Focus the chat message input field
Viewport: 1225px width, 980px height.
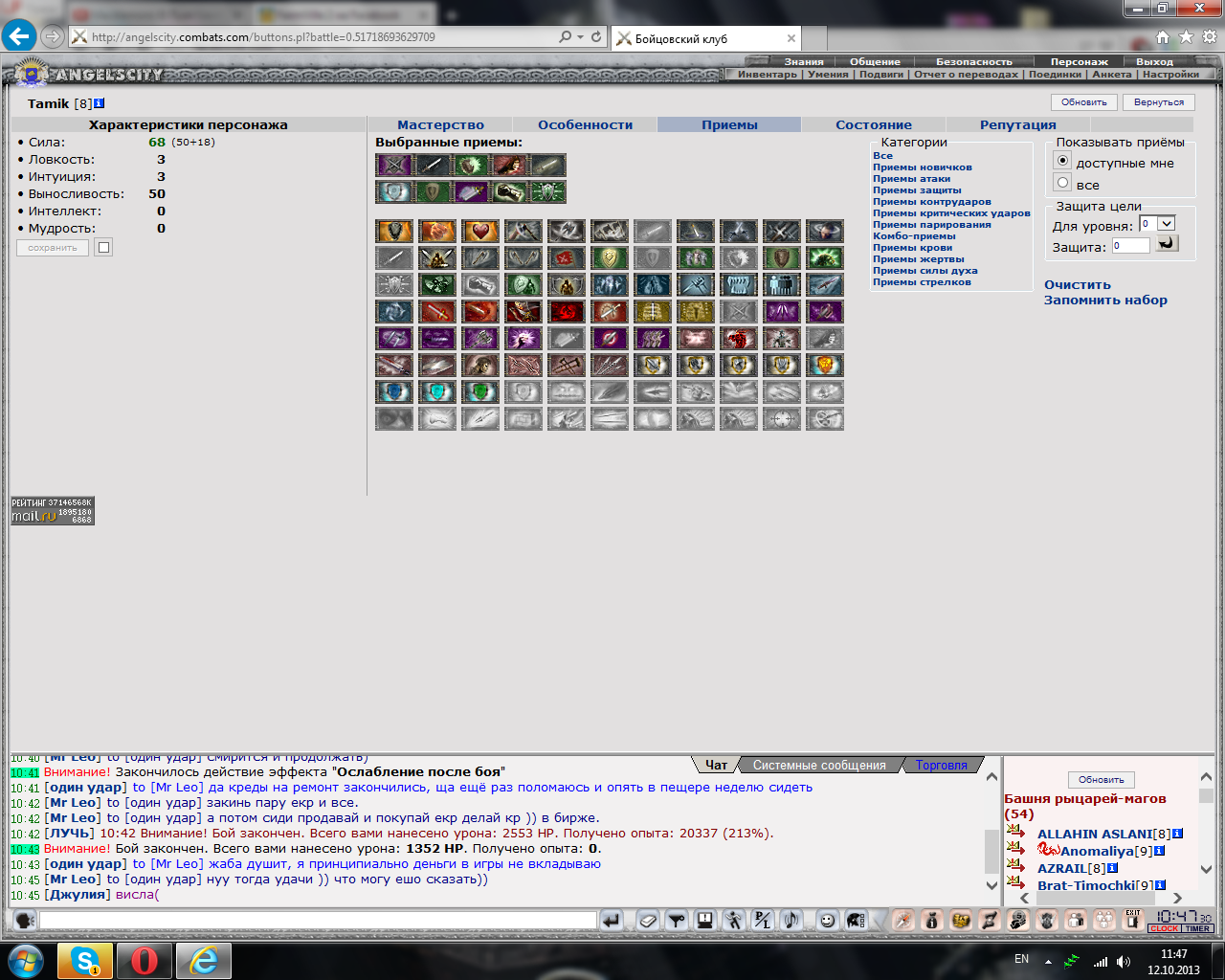click(x=318, y=921)
